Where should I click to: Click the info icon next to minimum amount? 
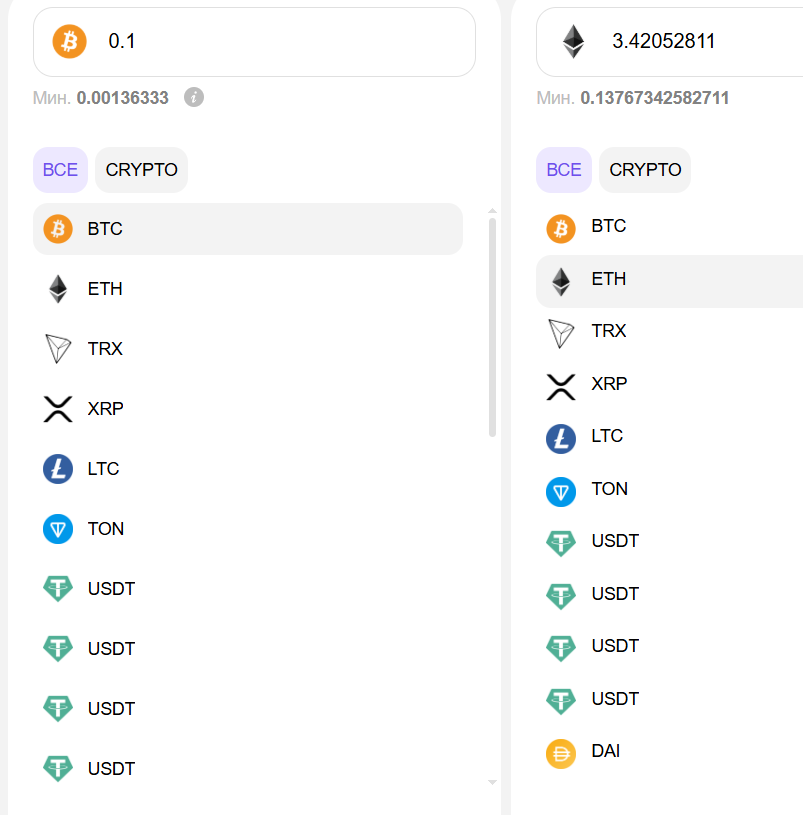pyautogui.click(x=194, y=97)
